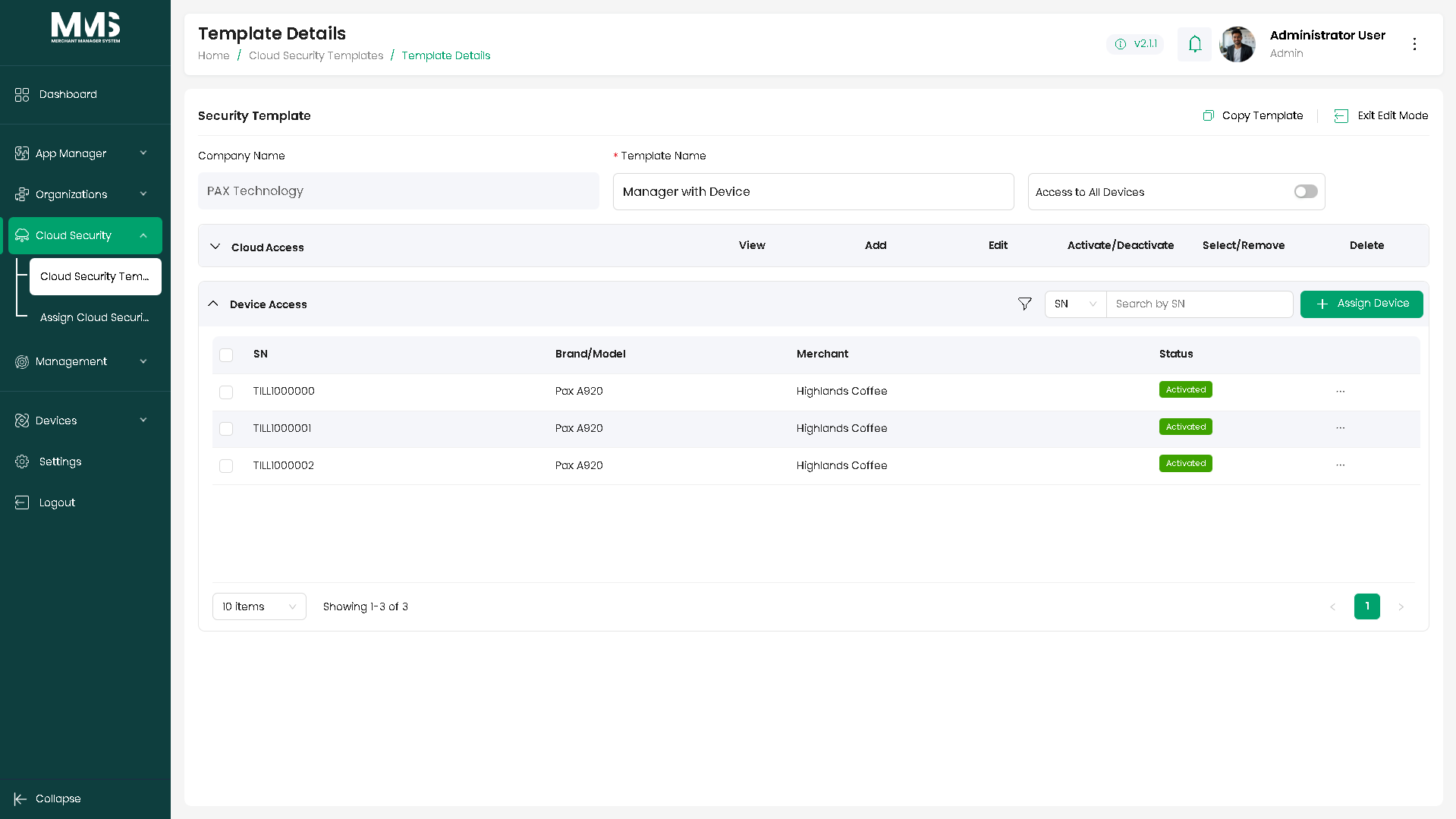Open the 10 items per page dropdown
1456x819 pixels.
(x=259, y=606)
